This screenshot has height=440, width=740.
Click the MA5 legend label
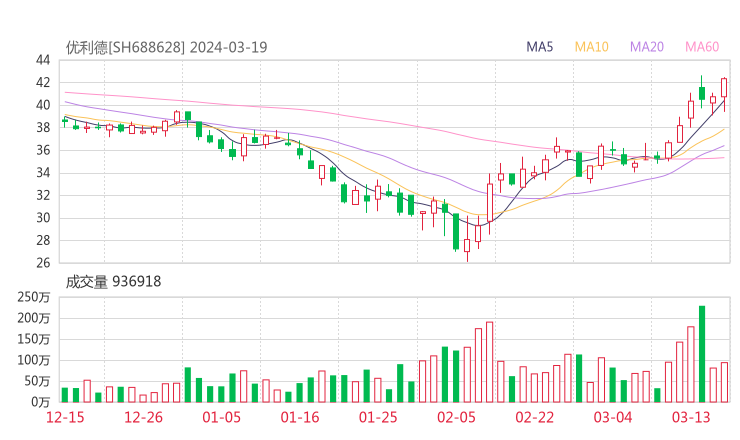(539, 47)
